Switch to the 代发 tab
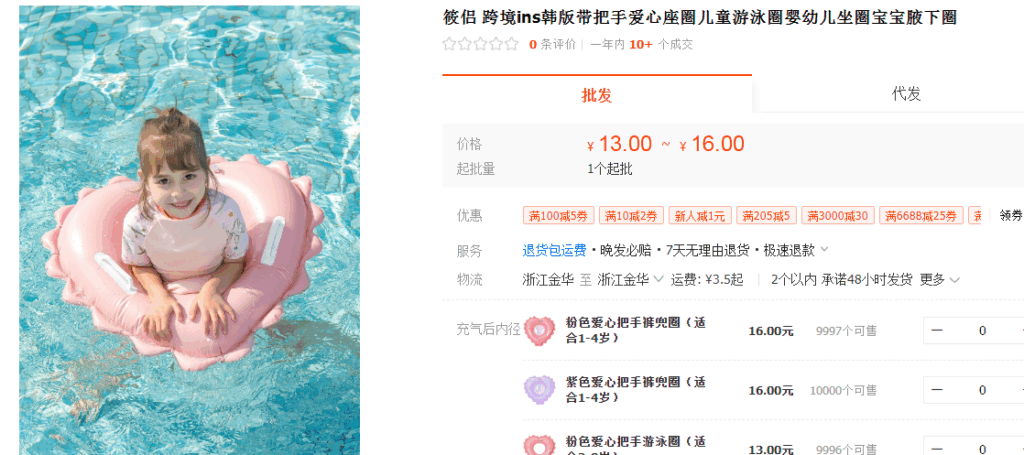The width and height of the screenshot is (1024, 455). coord(906,94)
